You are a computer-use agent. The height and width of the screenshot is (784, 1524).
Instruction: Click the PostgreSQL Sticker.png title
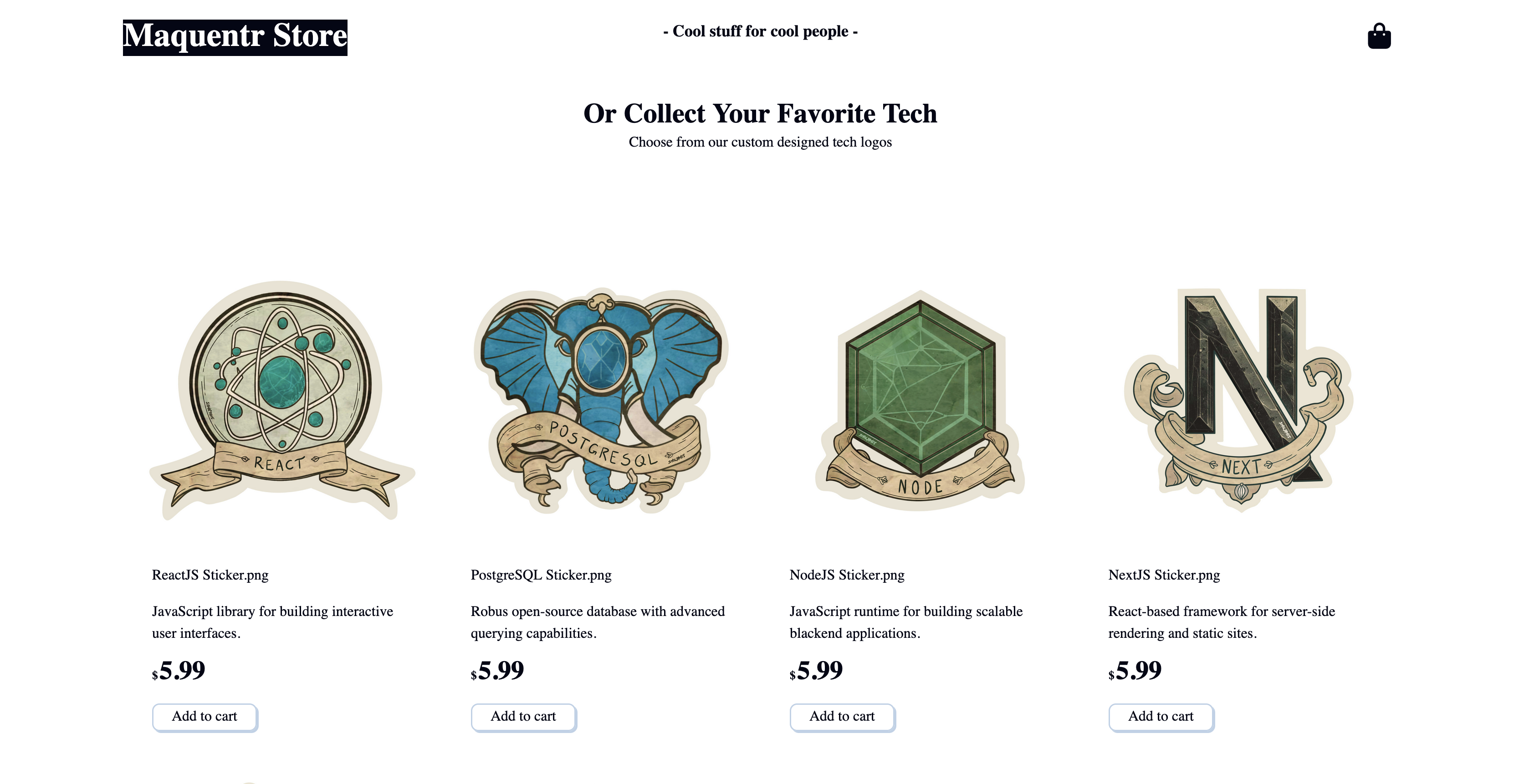541,575
